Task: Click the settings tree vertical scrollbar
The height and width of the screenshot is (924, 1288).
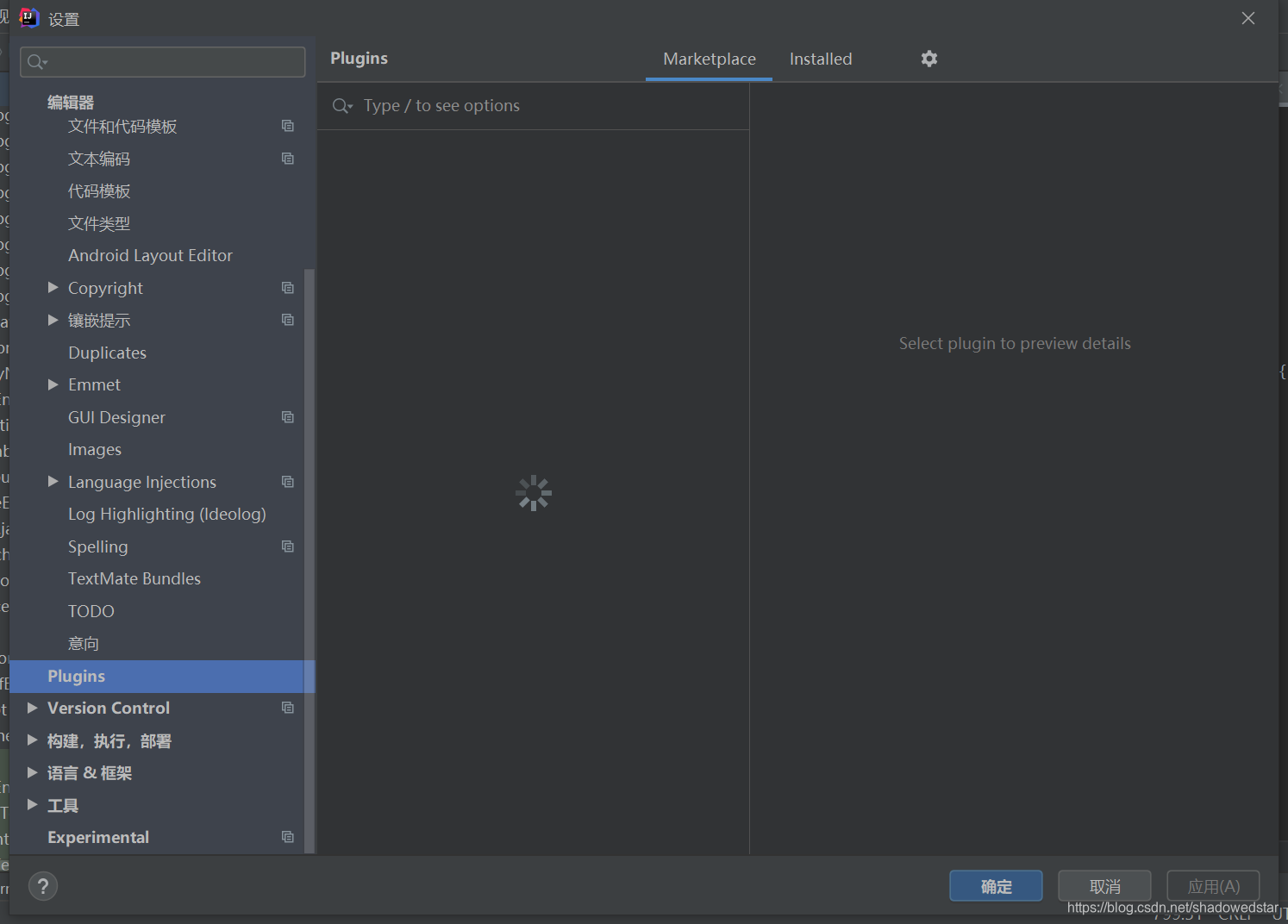Action: [309, 560]
